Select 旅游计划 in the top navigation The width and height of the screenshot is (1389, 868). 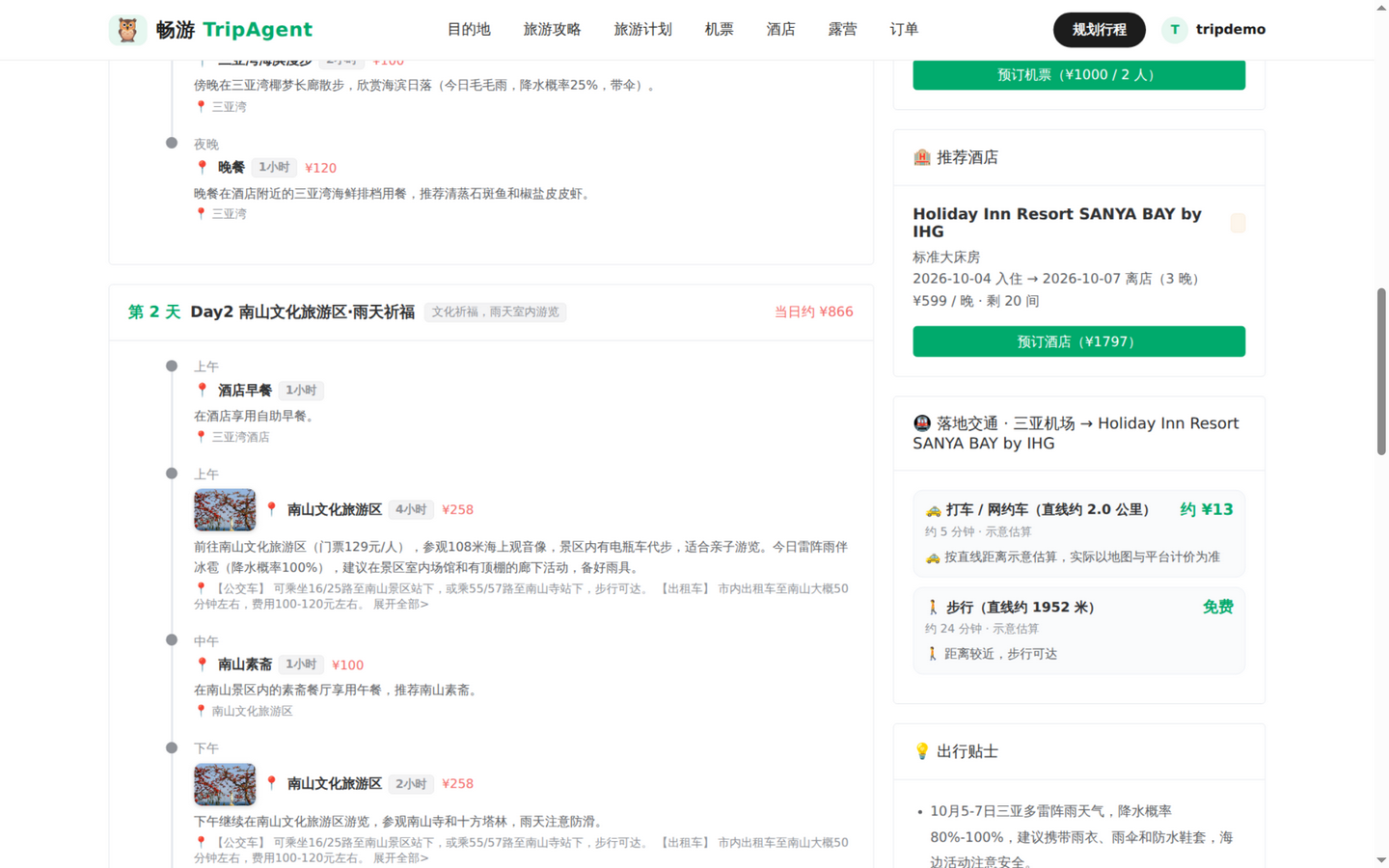642,30
